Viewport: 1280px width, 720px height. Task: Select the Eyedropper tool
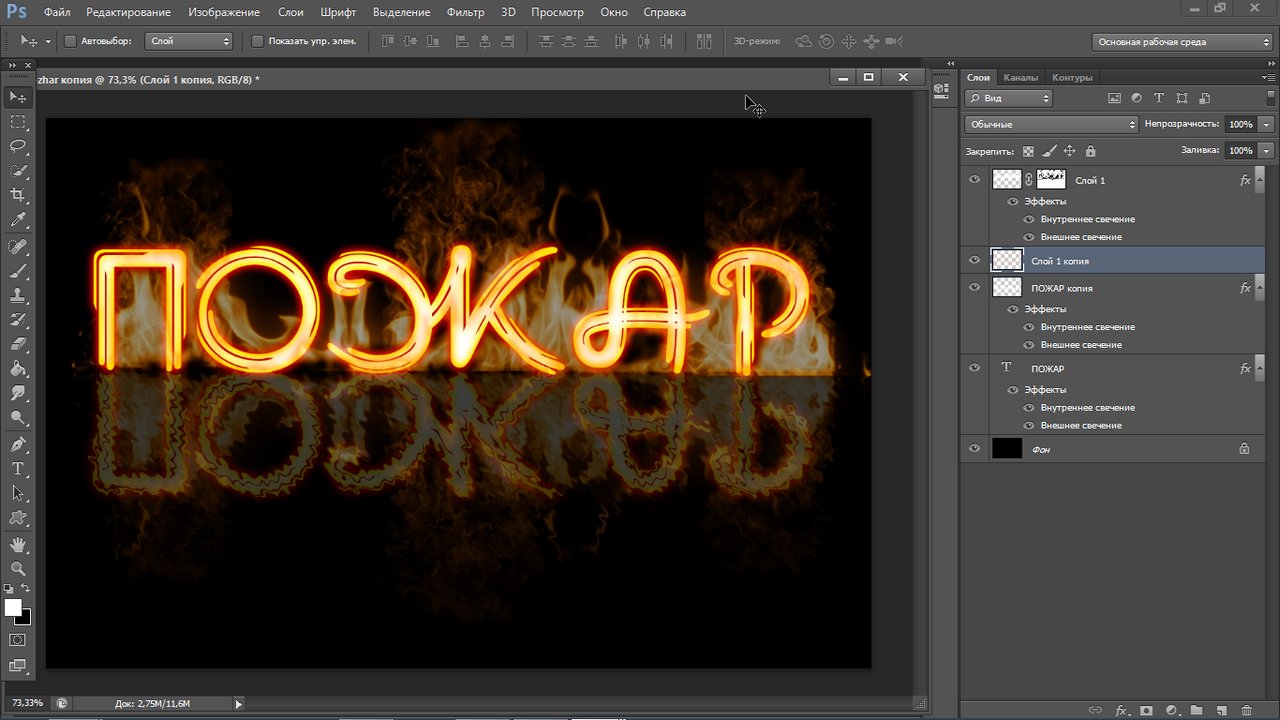pyautogui.click(x=18, y=220)
